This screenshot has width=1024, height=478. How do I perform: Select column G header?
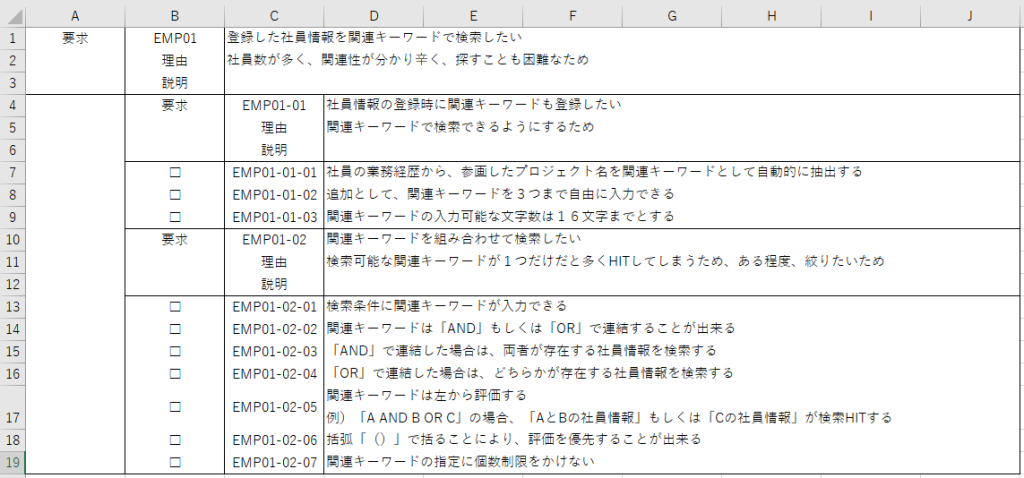point(671,15)
